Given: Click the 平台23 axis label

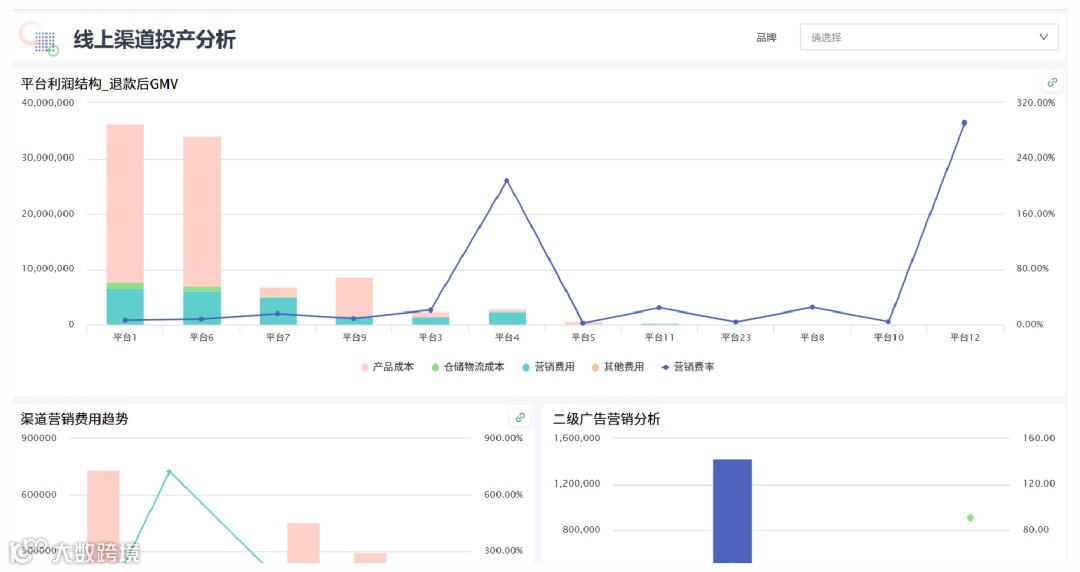Looking at the screenshot, I should pyautogui.click(x=736, y=337).
